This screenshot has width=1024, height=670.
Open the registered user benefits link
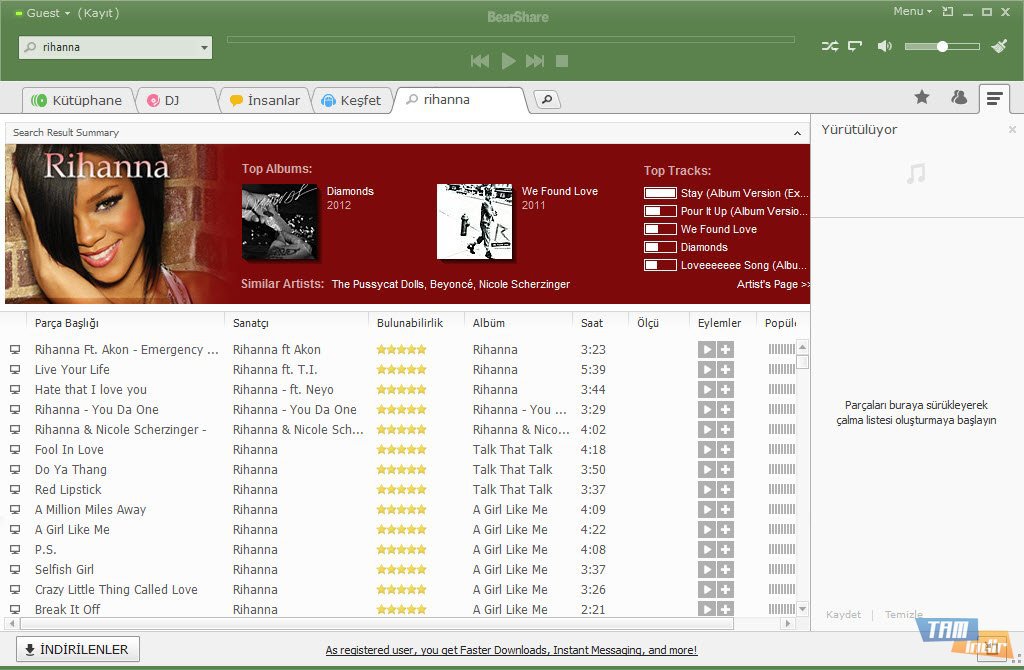pyautogui.click(x=511, y=650)
